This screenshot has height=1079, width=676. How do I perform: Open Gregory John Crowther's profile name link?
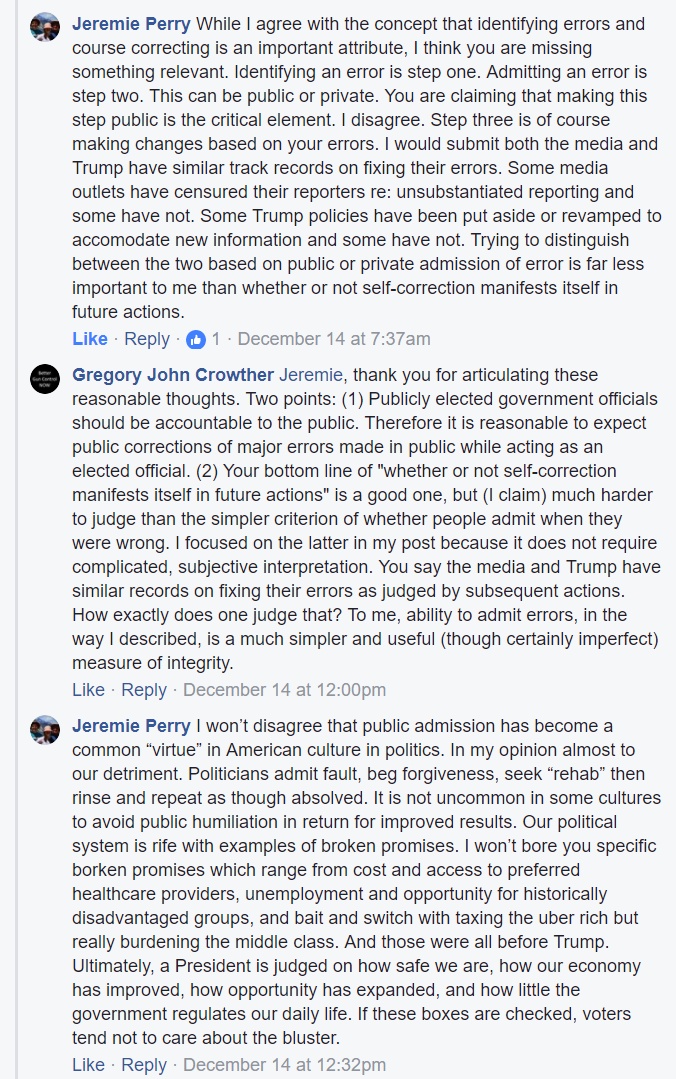[x=173, y=375]
